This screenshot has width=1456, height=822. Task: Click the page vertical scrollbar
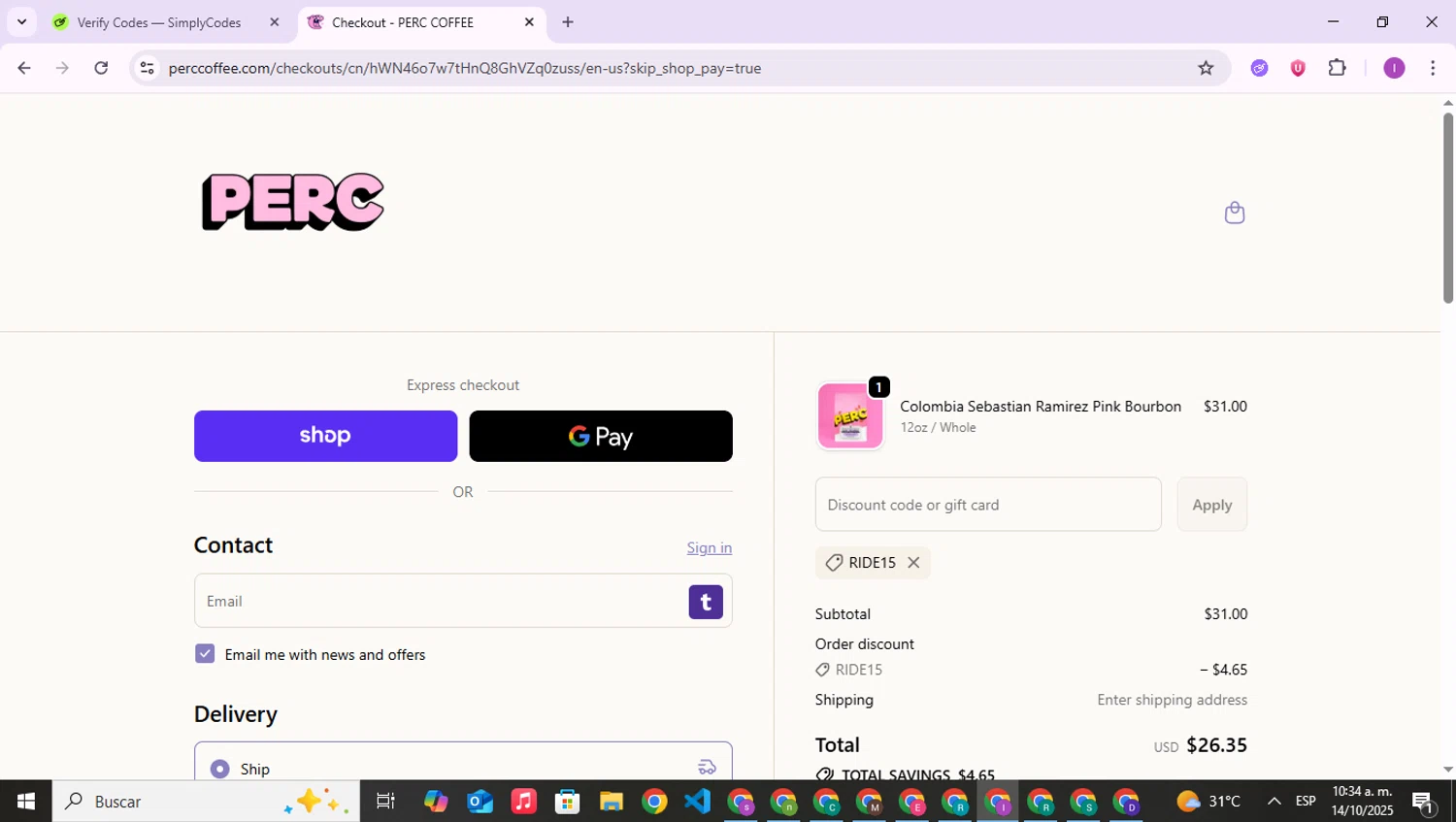[x=1448, y=209]
